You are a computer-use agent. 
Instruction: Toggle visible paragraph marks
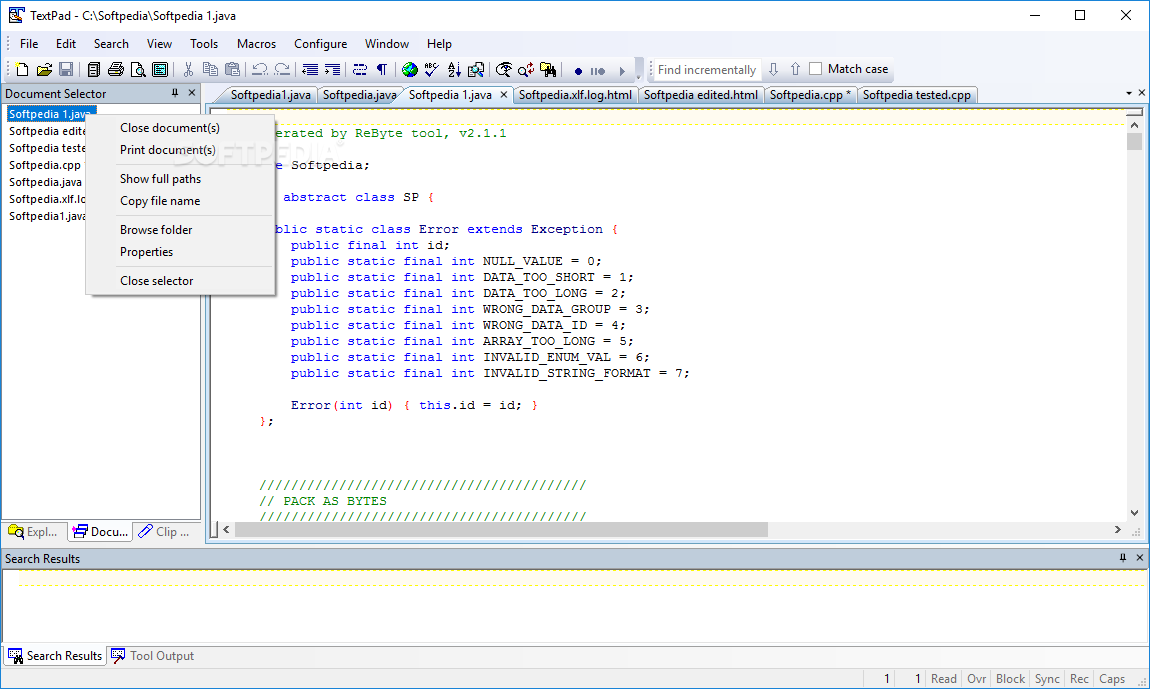tap(382, 70)
